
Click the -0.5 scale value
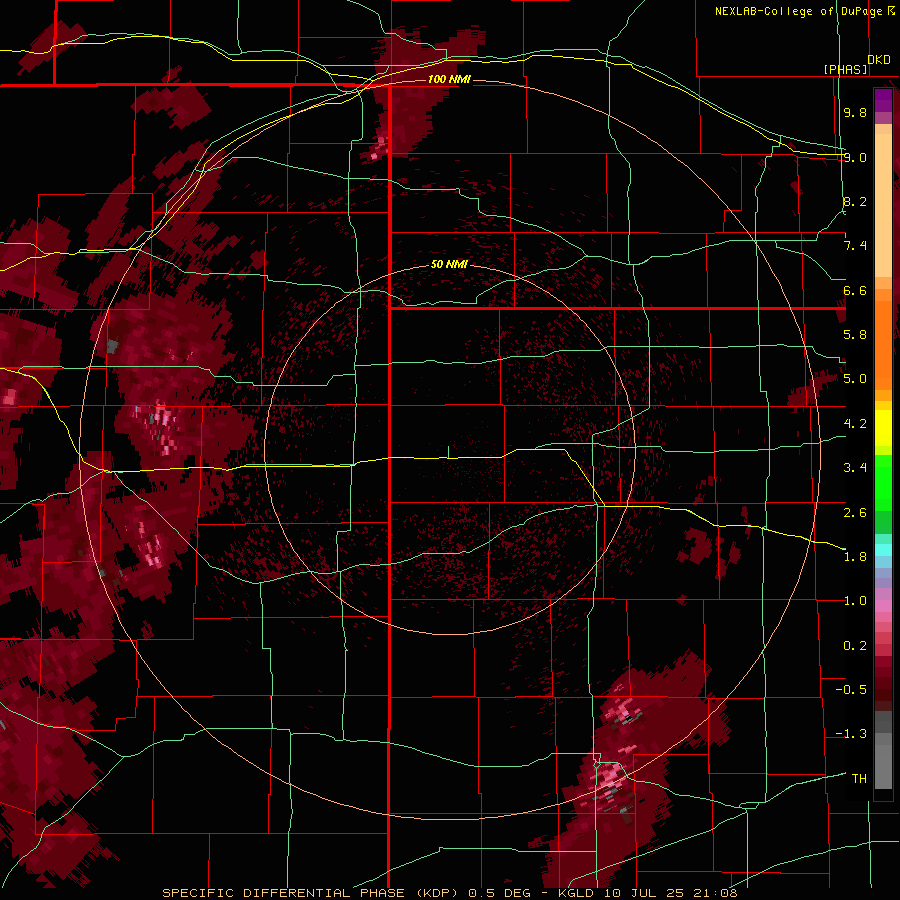[851, 690]
